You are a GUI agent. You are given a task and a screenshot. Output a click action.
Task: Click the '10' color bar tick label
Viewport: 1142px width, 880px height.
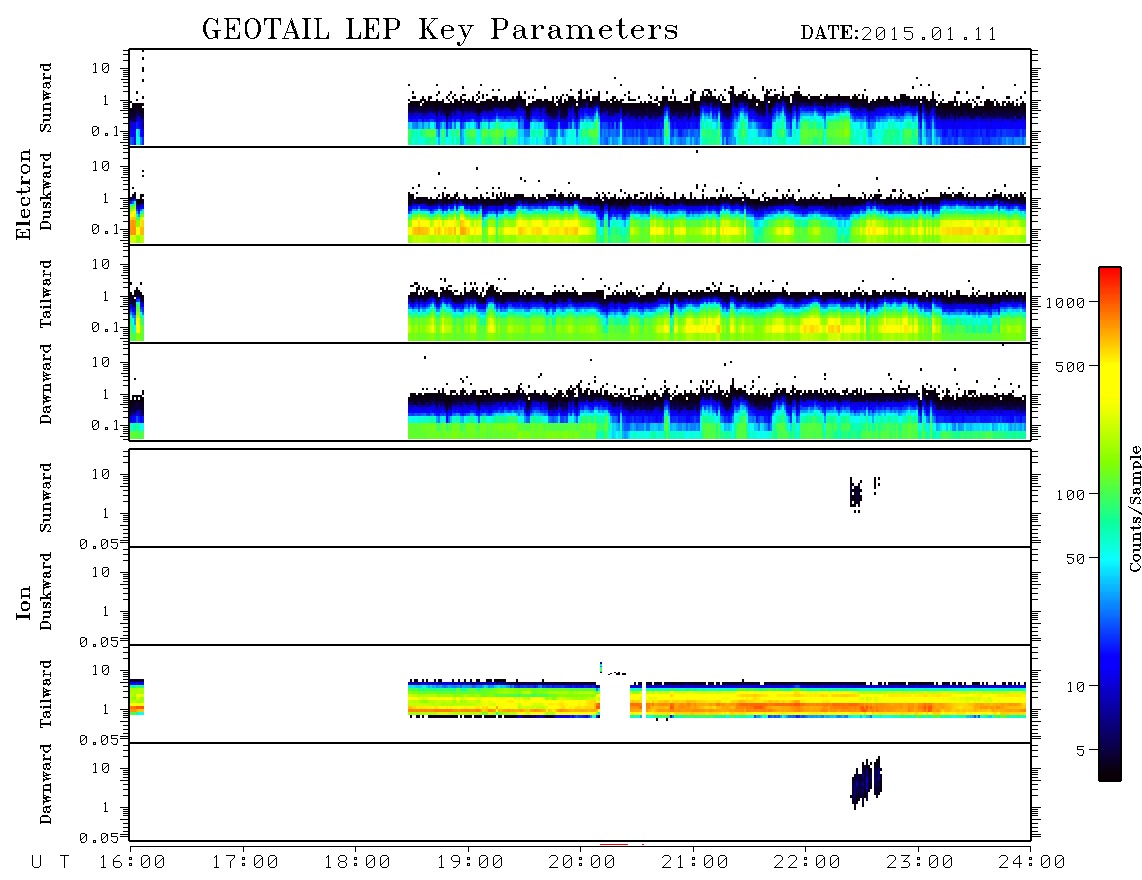[x=1075, y=686]
